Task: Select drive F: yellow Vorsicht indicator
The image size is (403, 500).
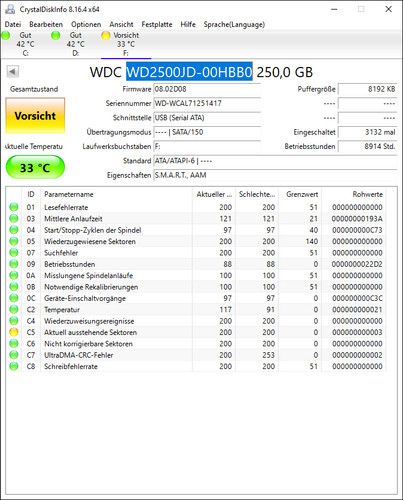Action: [106, 35]
